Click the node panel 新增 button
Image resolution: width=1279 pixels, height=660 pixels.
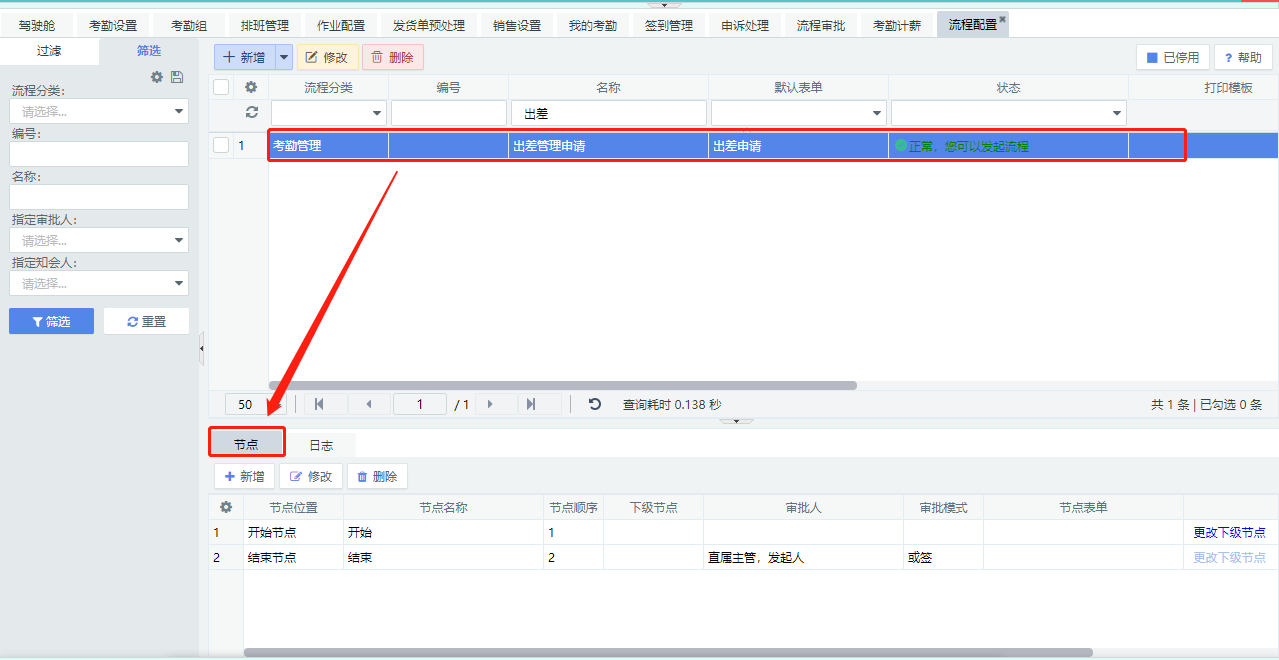[x=245, y=476]
